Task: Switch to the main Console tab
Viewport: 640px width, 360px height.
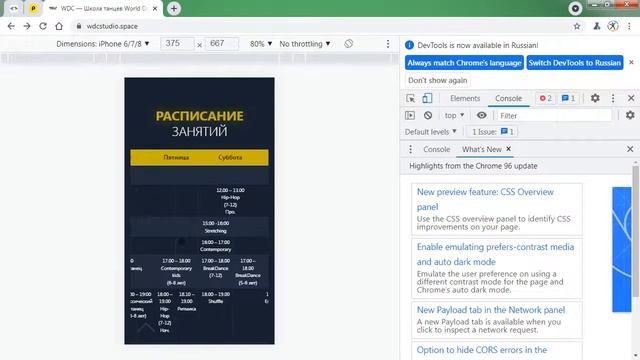Action: tap(509, 98)
